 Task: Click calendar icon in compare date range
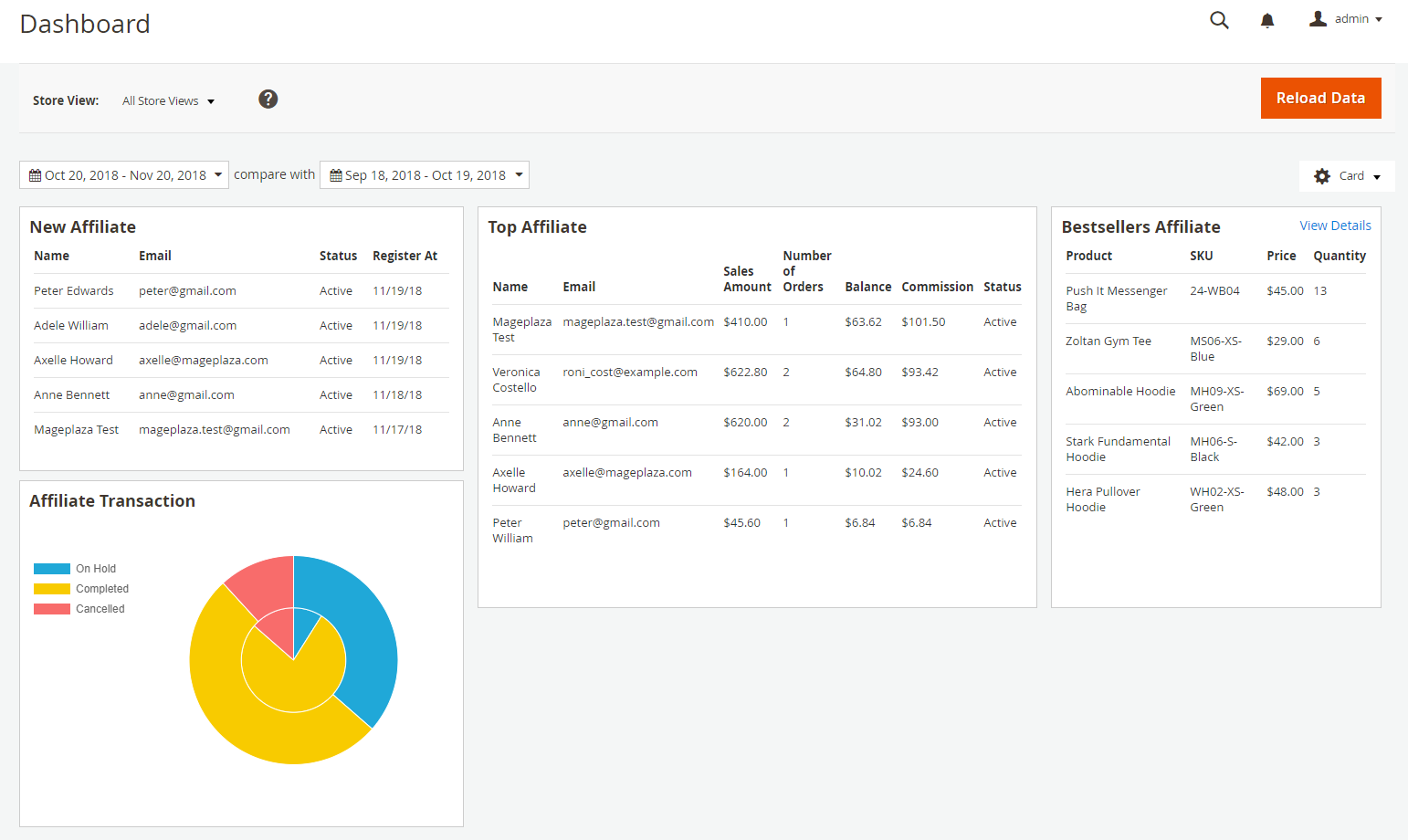[x=336, y=175]
